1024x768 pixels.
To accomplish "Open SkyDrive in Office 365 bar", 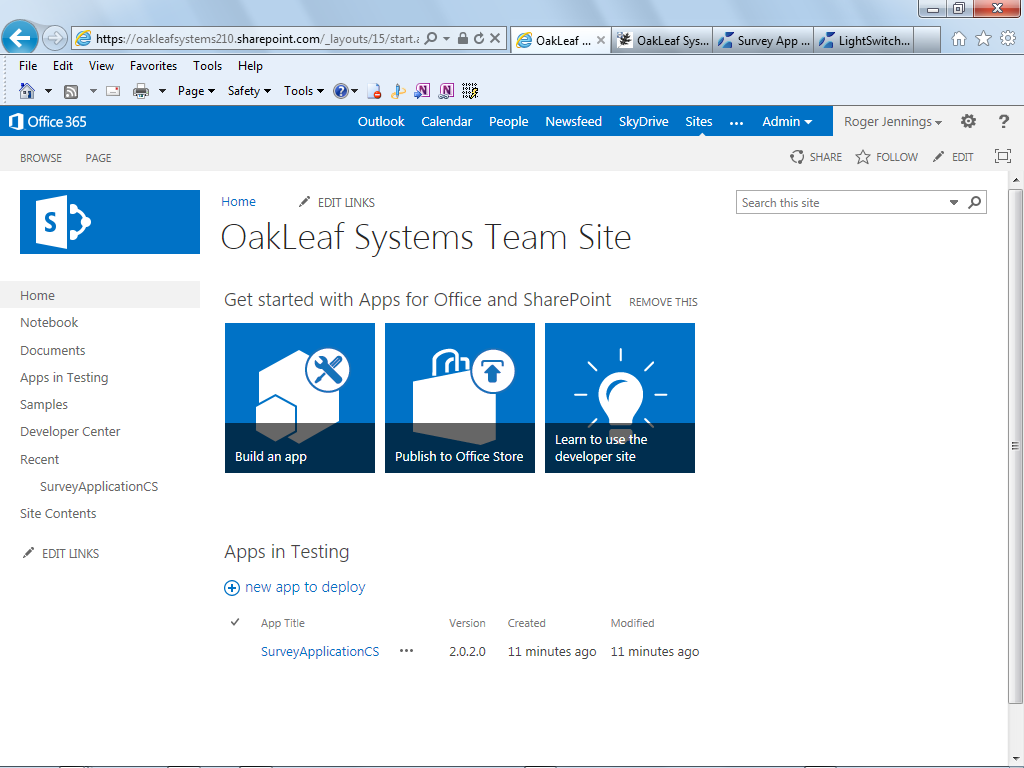I will tap(643, 121).
